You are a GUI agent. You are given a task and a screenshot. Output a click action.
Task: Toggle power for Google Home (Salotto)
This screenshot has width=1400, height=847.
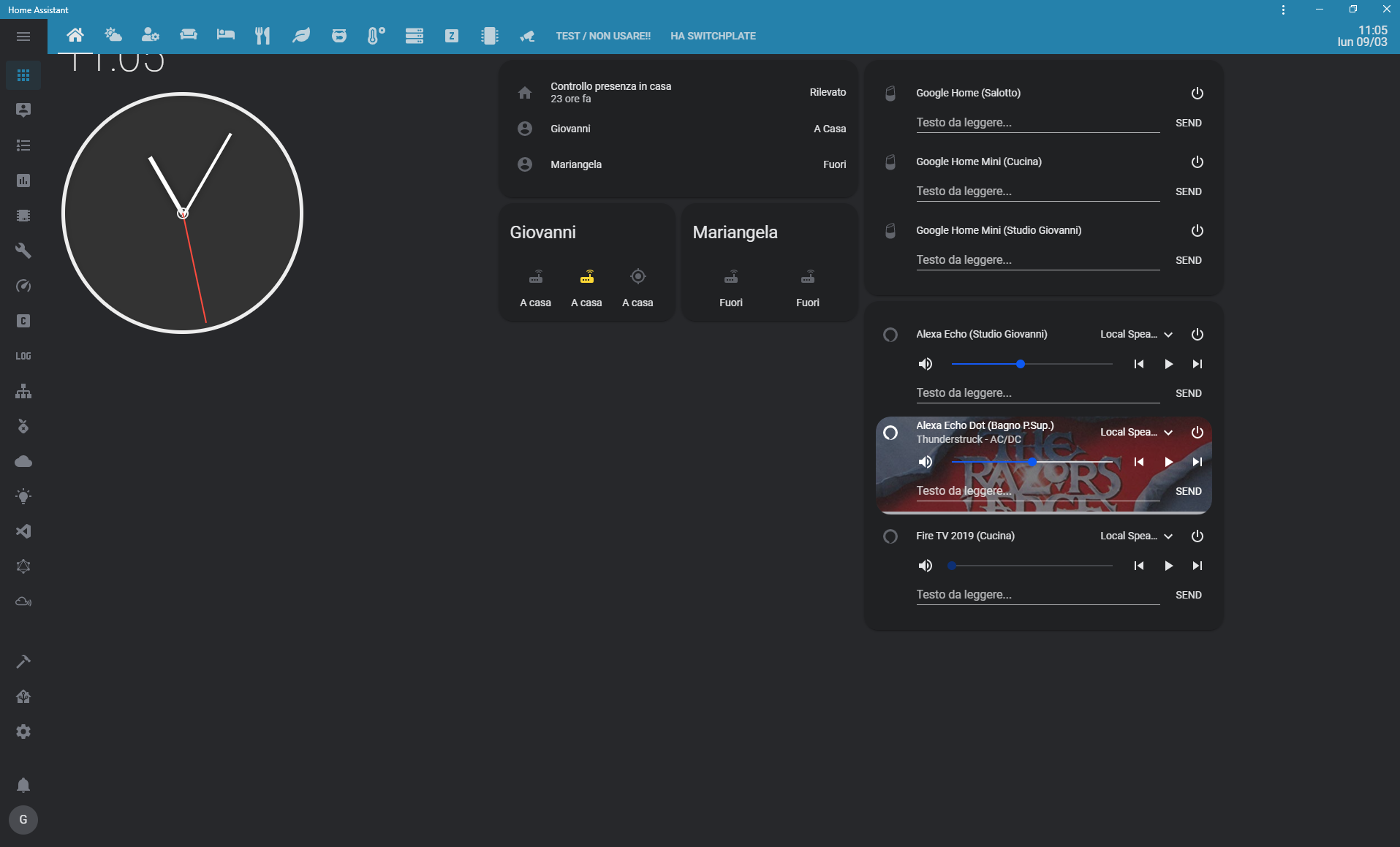1197,93
